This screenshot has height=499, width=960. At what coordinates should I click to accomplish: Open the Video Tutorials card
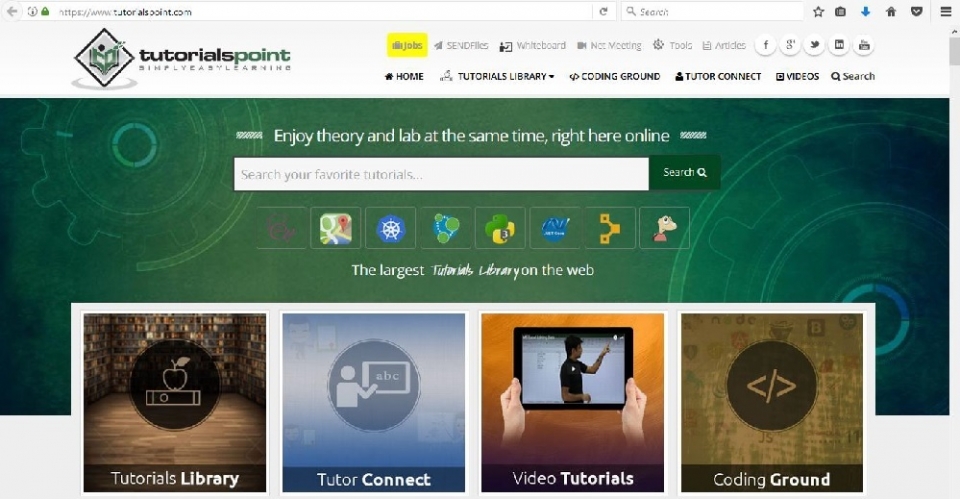click(x=572, y=403)
